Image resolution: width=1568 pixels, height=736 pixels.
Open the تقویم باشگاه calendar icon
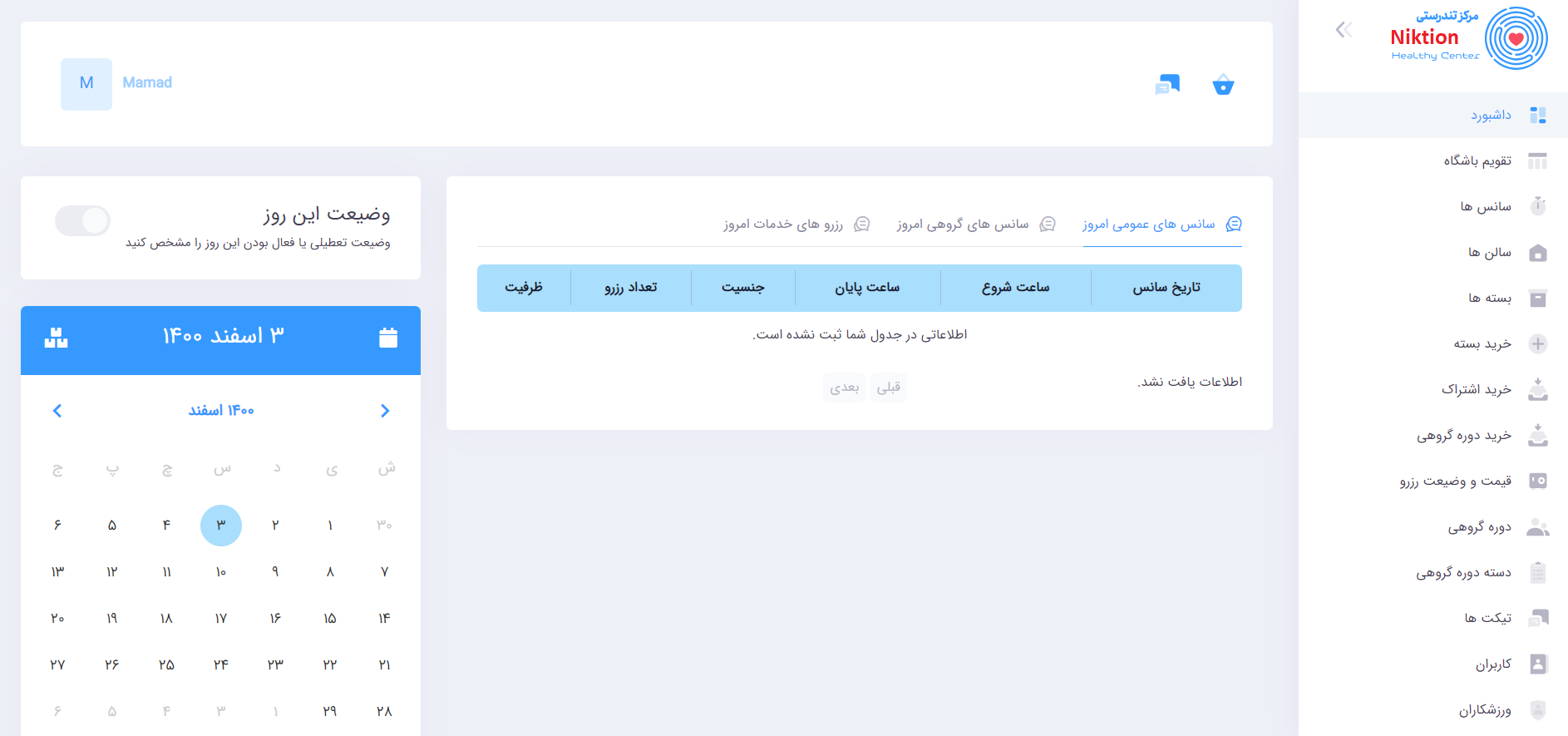click(x=1538, y=161)
